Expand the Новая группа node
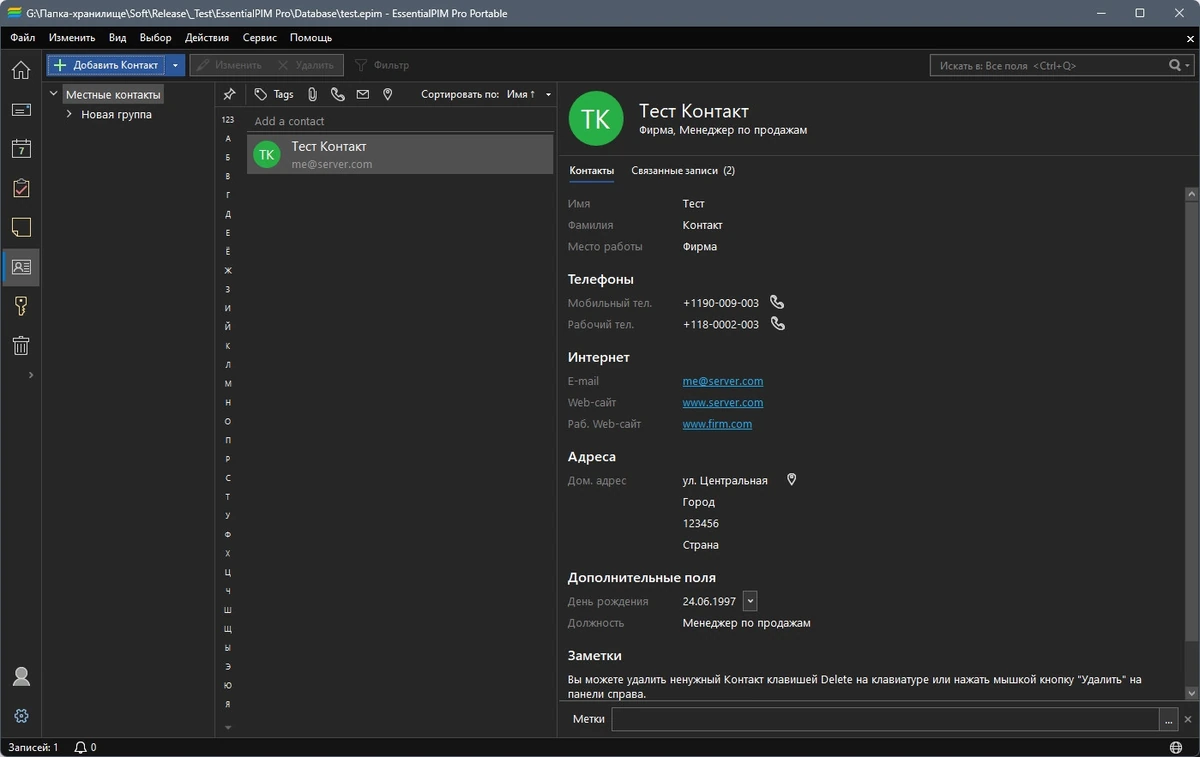1200x757 pixels. coord(69,114)
